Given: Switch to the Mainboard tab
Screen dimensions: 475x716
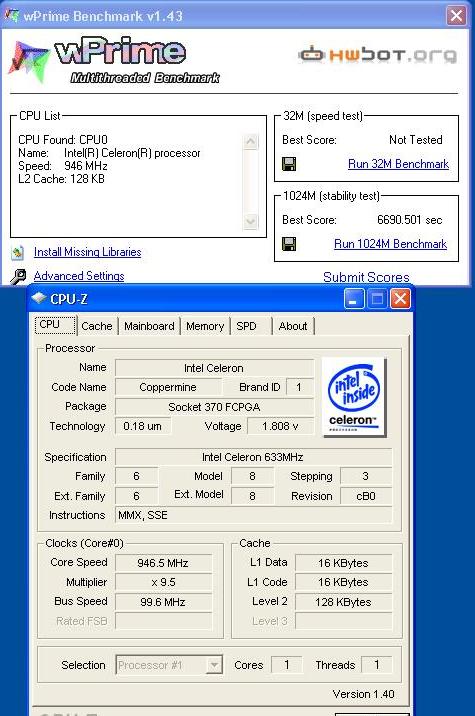Looking at the screenshot, I should (x=149, y=326).
